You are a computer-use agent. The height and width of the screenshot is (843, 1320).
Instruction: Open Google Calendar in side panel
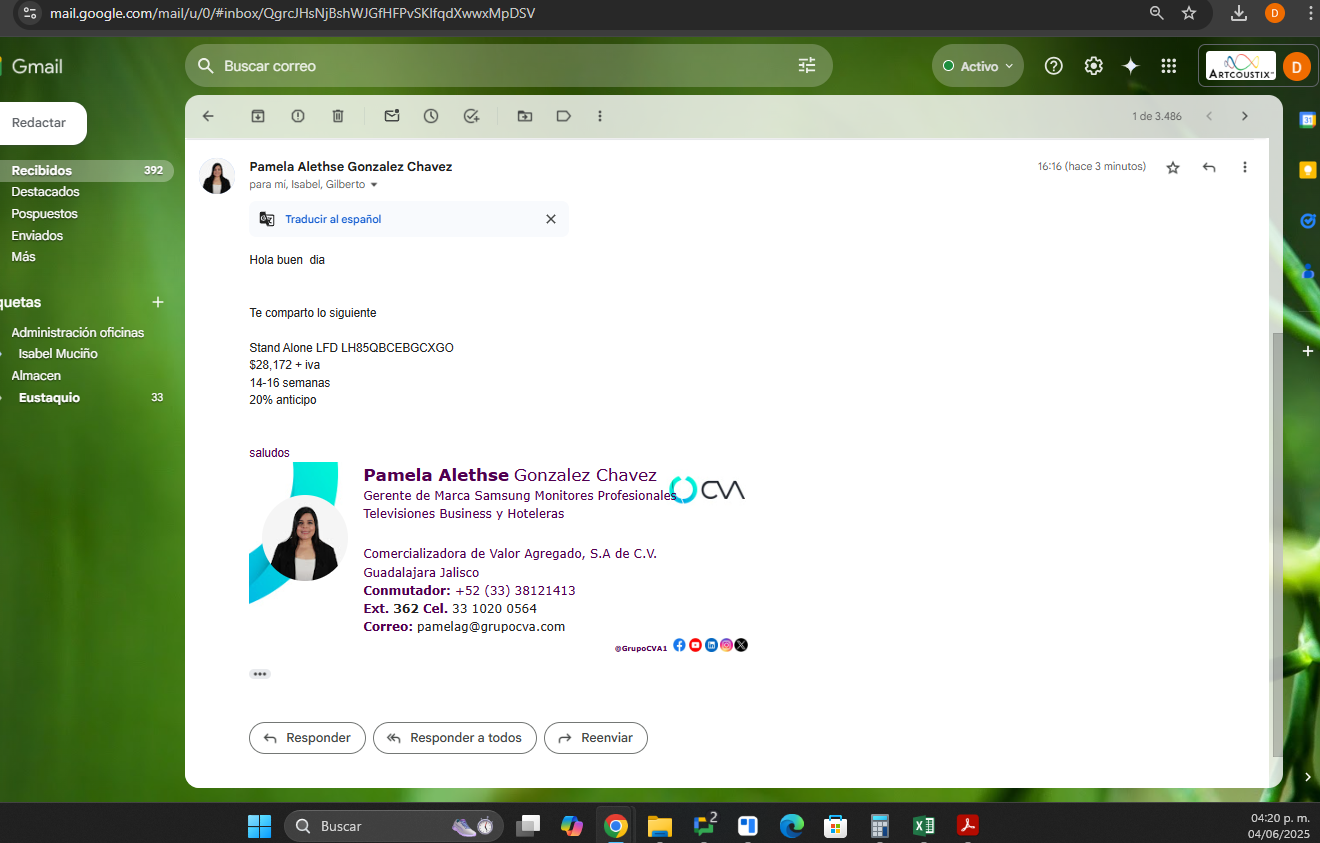(1307, 120)
